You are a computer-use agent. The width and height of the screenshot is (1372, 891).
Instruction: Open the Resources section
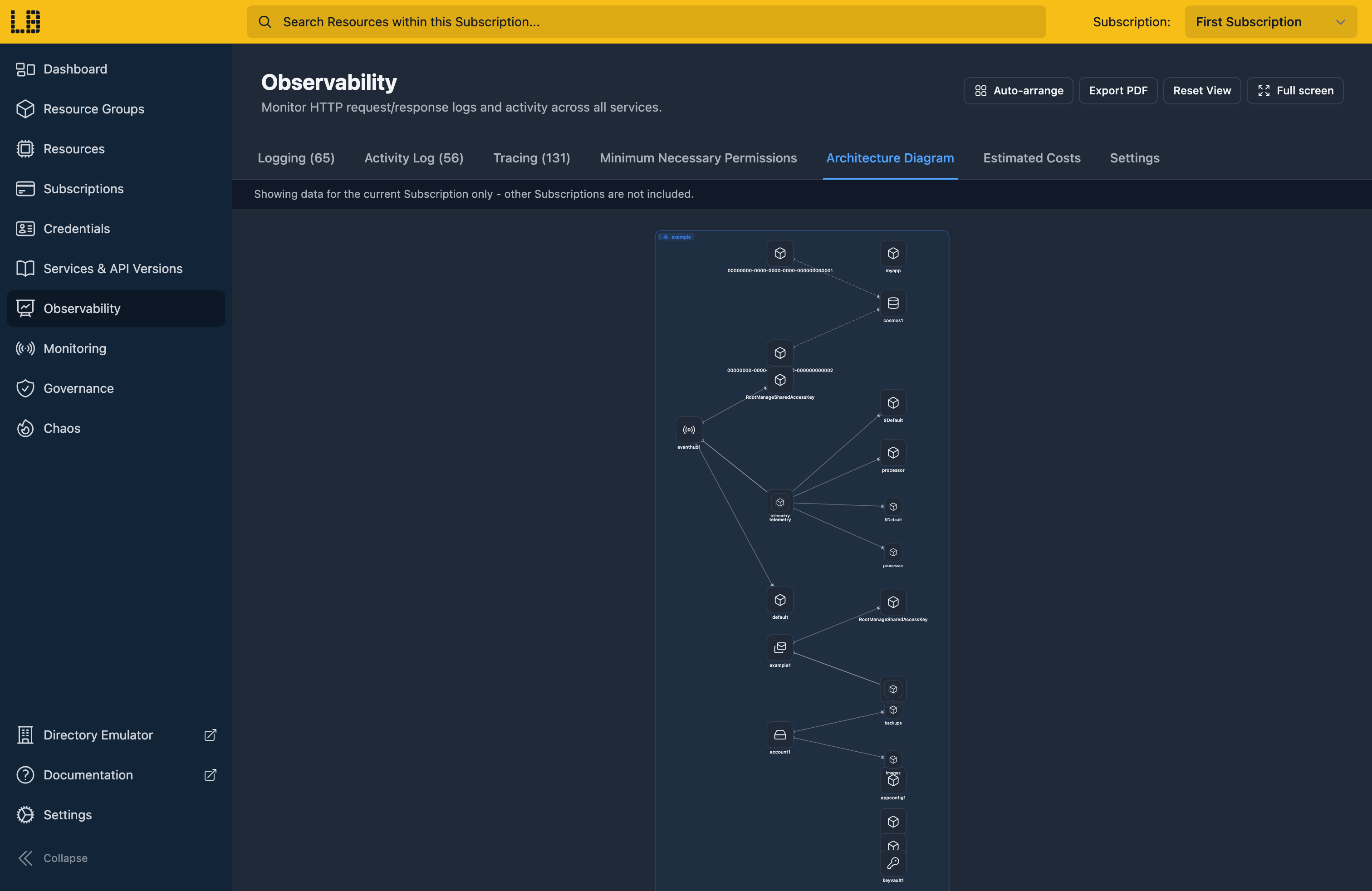[x=116, y=149]
